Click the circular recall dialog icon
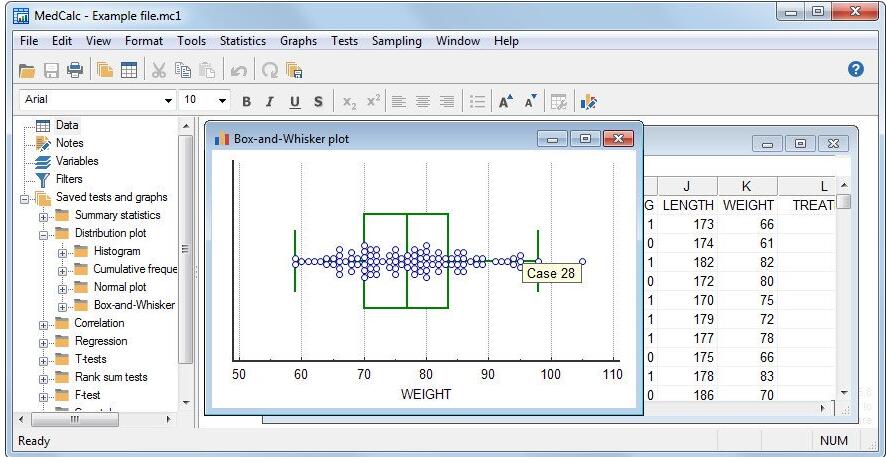The width and height of the screenshot is (886, 457). pyautogui.click(x=270, y=71)
